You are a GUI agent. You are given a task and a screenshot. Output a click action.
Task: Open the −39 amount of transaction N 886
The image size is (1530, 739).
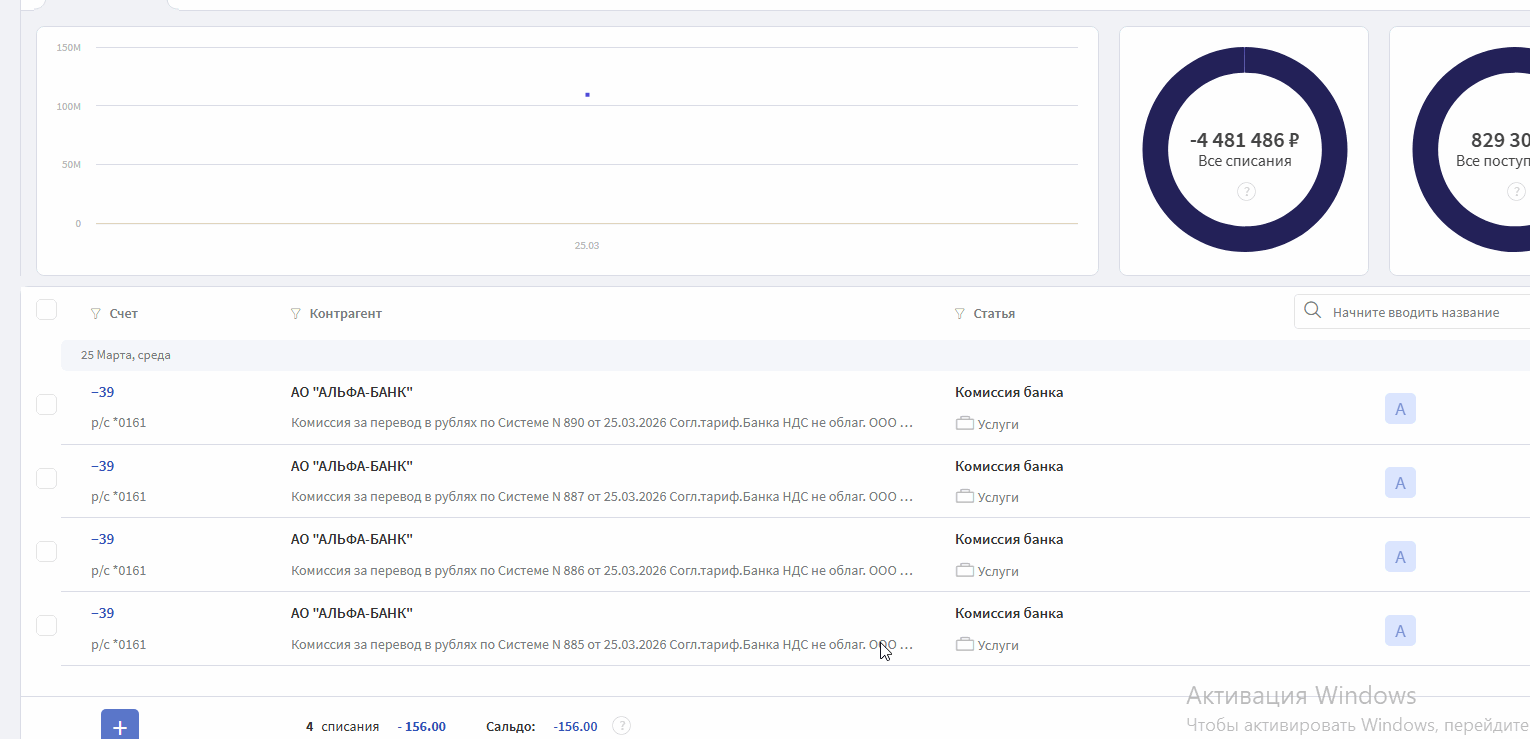[x=102, y=539]
